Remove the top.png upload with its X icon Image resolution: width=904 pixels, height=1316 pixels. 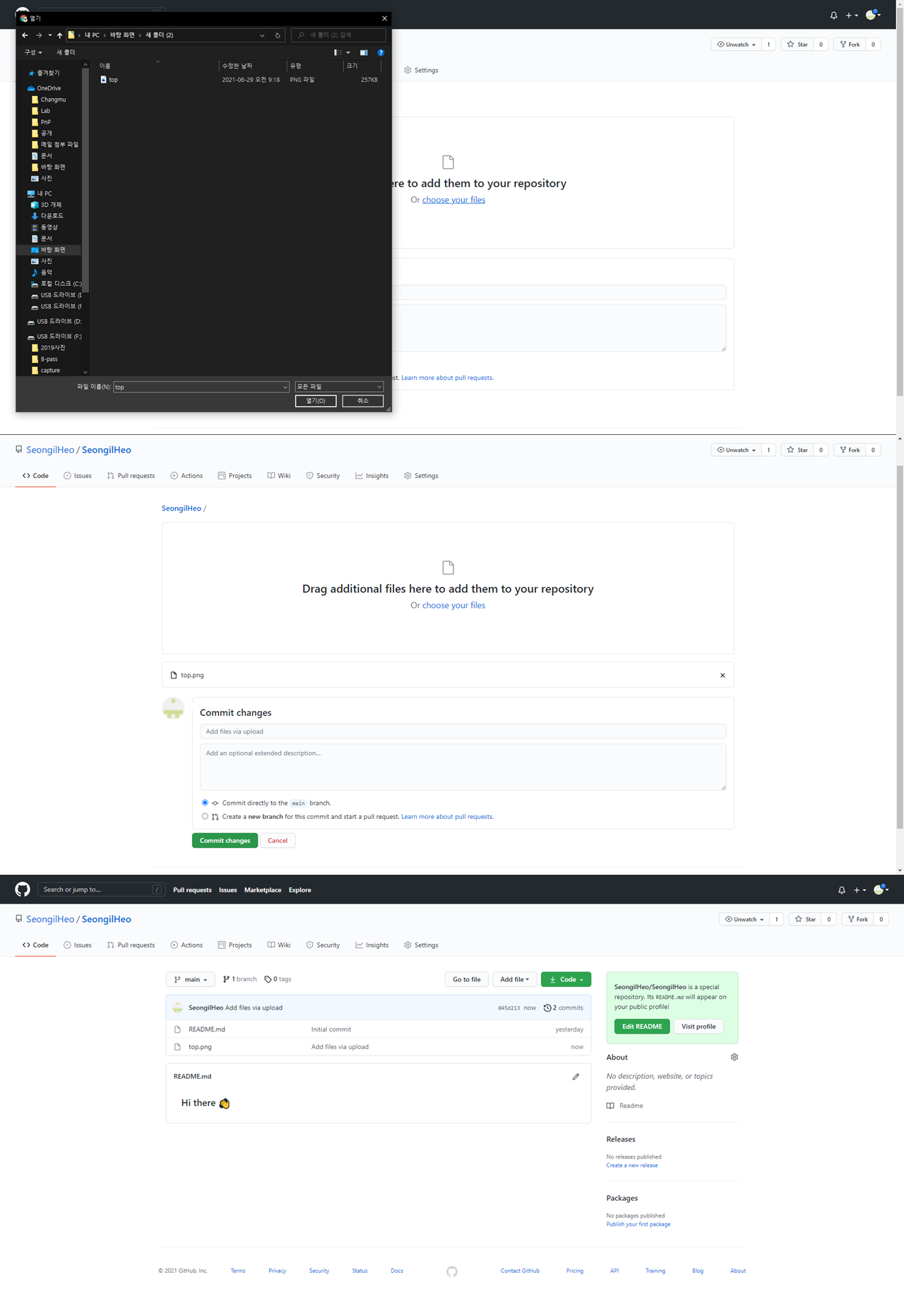[x=722, y=676]
